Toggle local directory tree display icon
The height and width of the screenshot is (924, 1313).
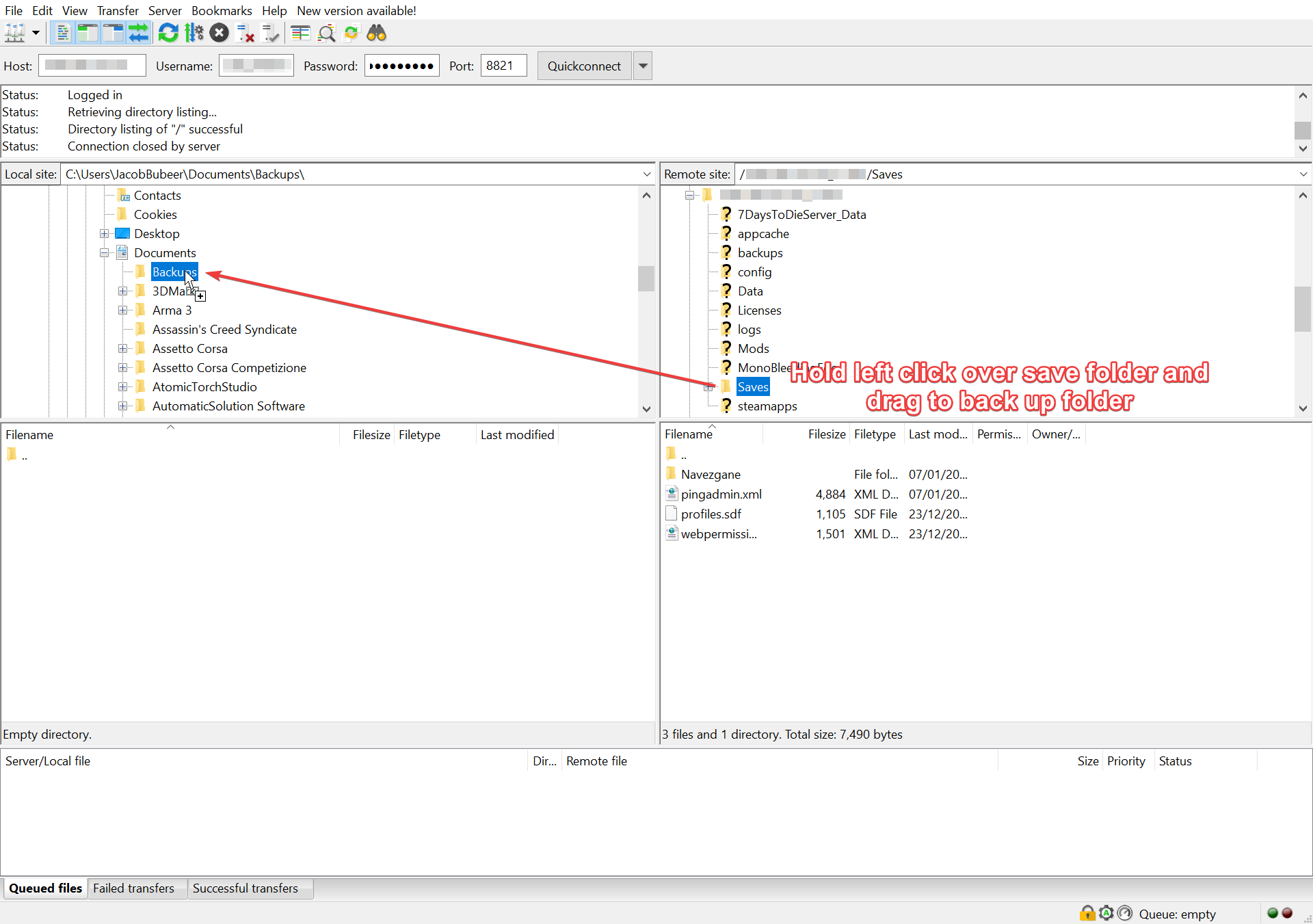88,33
